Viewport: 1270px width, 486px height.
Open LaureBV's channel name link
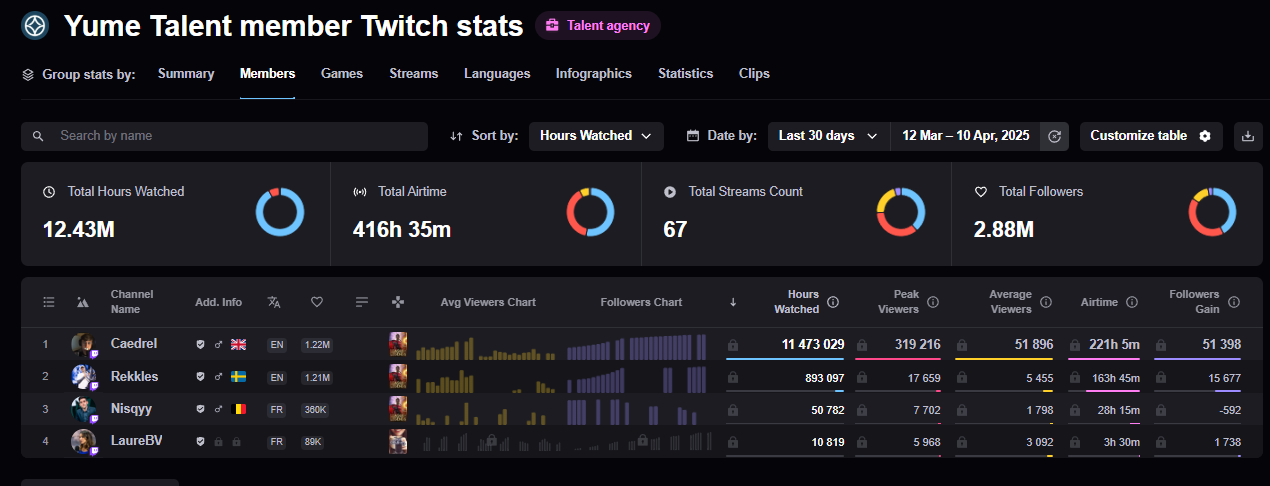tap(136, 442)
